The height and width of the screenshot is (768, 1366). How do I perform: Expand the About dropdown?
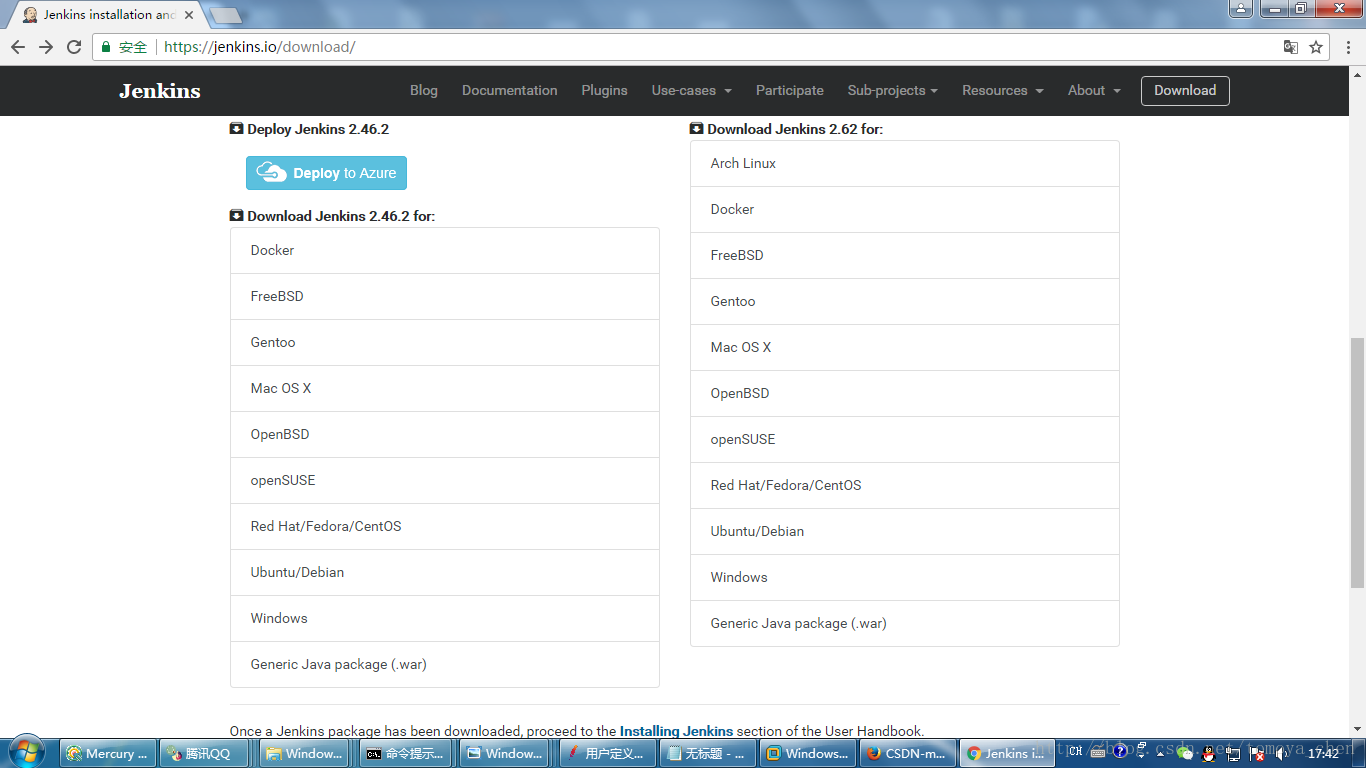1094,90
